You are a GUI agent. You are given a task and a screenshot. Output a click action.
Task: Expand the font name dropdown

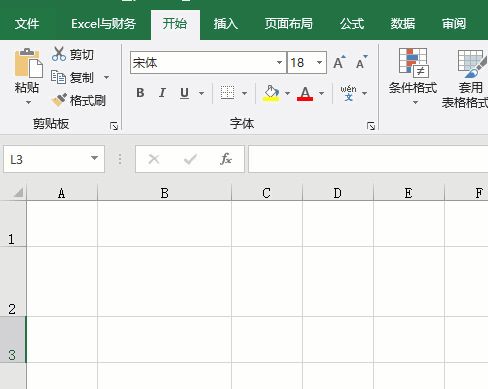pos(279,62)
